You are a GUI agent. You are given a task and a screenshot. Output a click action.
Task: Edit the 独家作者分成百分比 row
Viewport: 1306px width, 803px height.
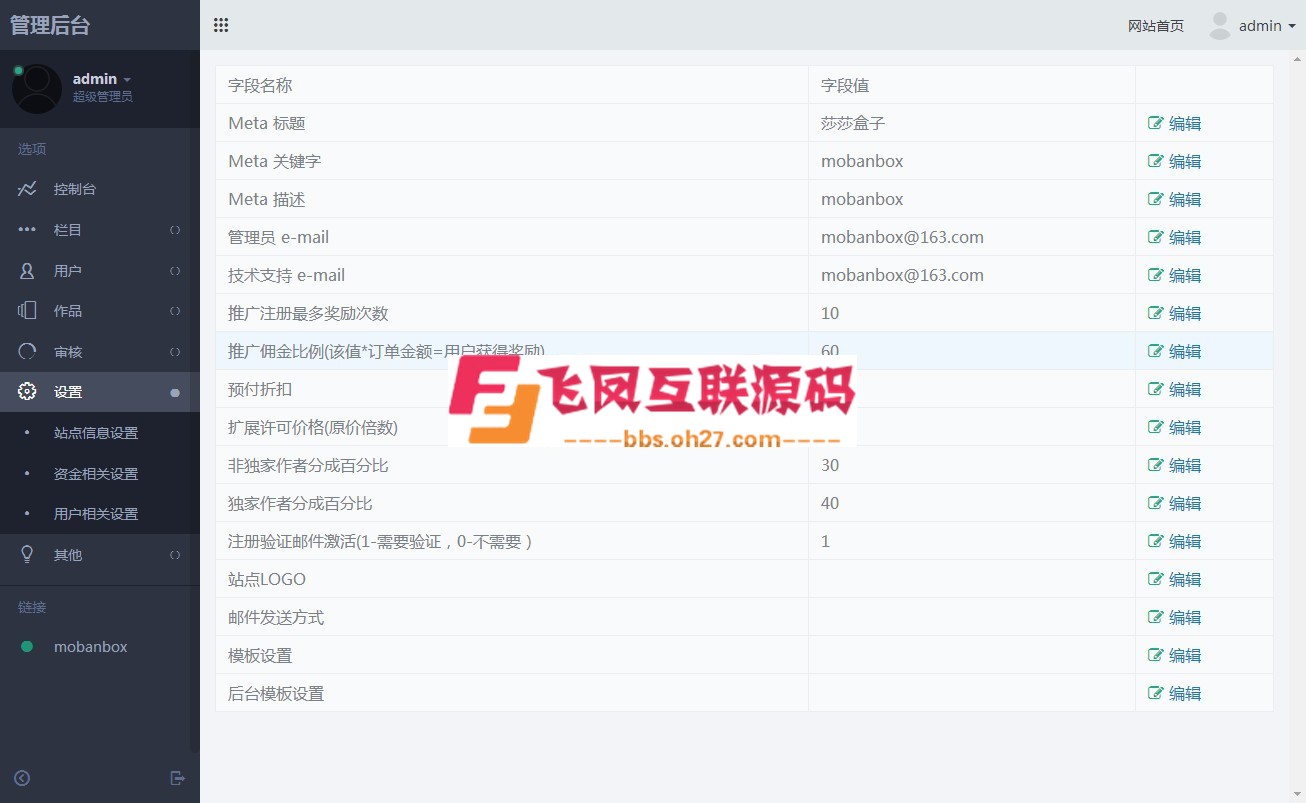[x=1175, y=503]
